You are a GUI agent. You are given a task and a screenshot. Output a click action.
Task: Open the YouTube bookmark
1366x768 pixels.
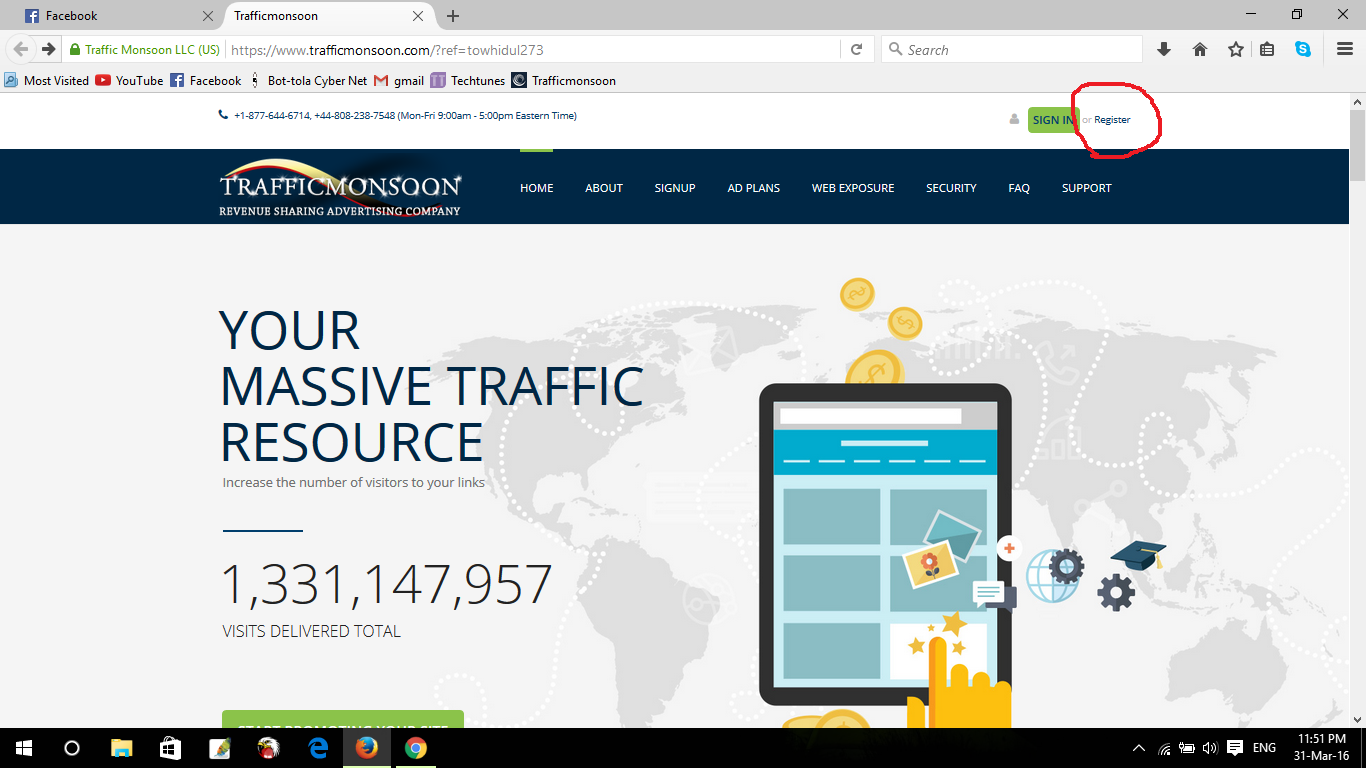(129, 80)
